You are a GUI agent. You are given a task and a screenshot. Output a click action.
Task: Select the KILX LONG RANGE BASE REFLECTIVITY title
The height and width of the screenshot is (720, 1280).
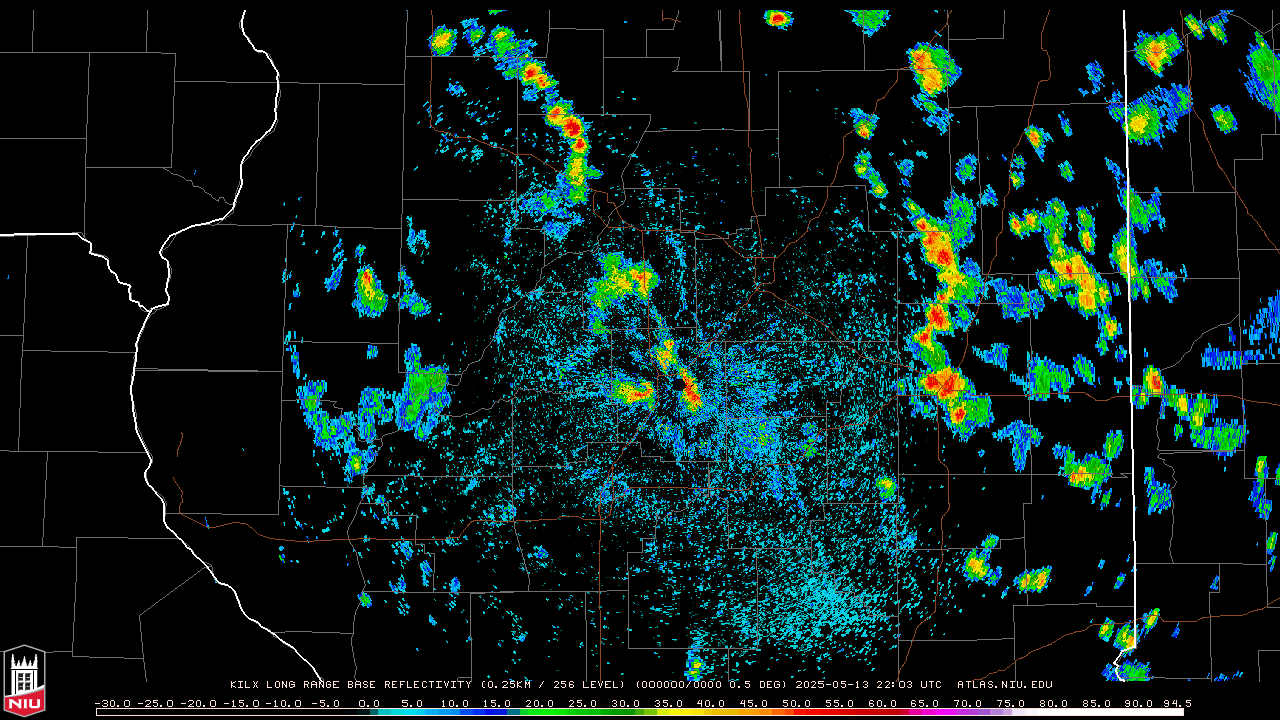tap(351, 685)
